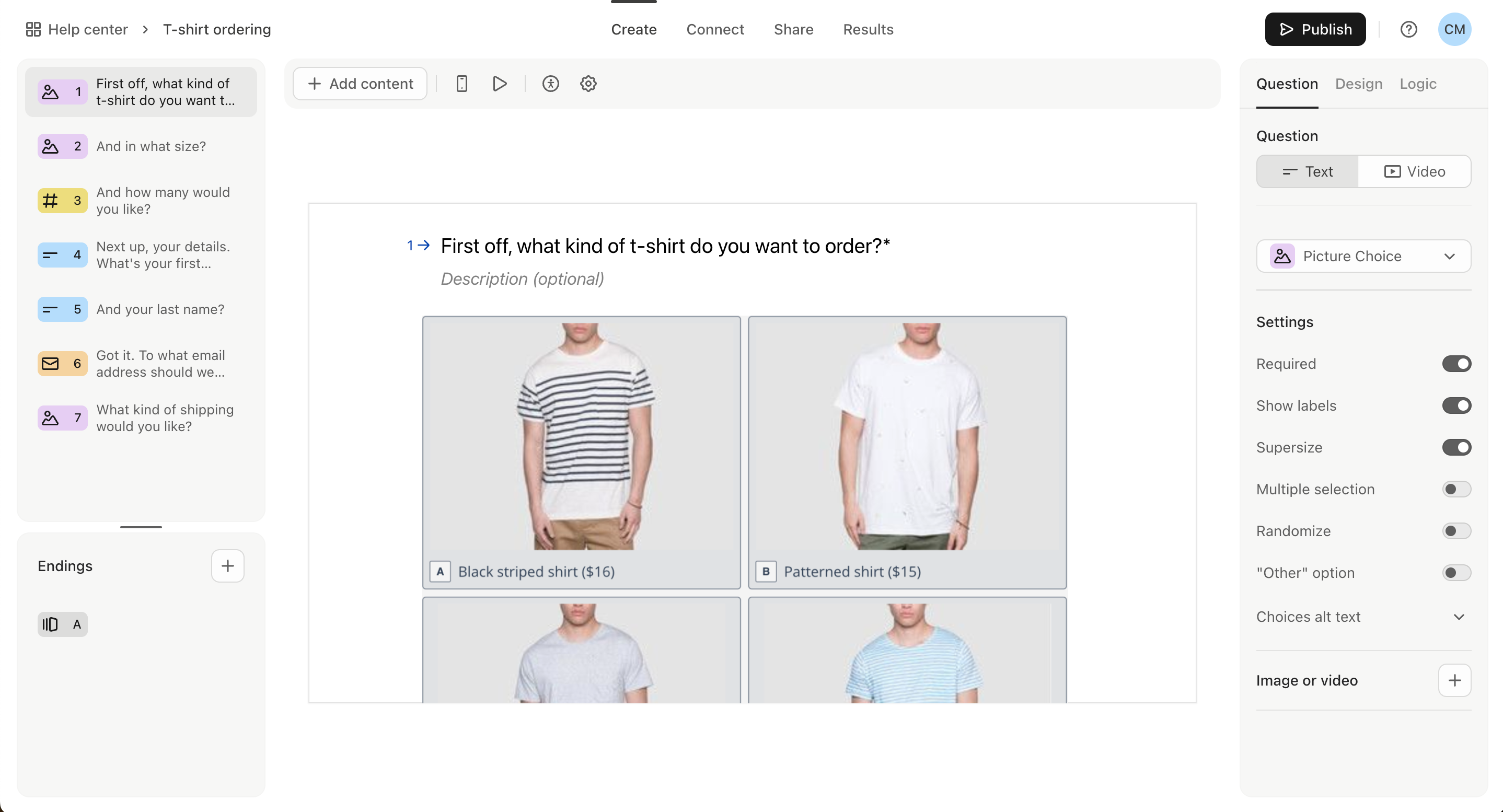Add a new ending with plus icon

[x=227, y=565]
